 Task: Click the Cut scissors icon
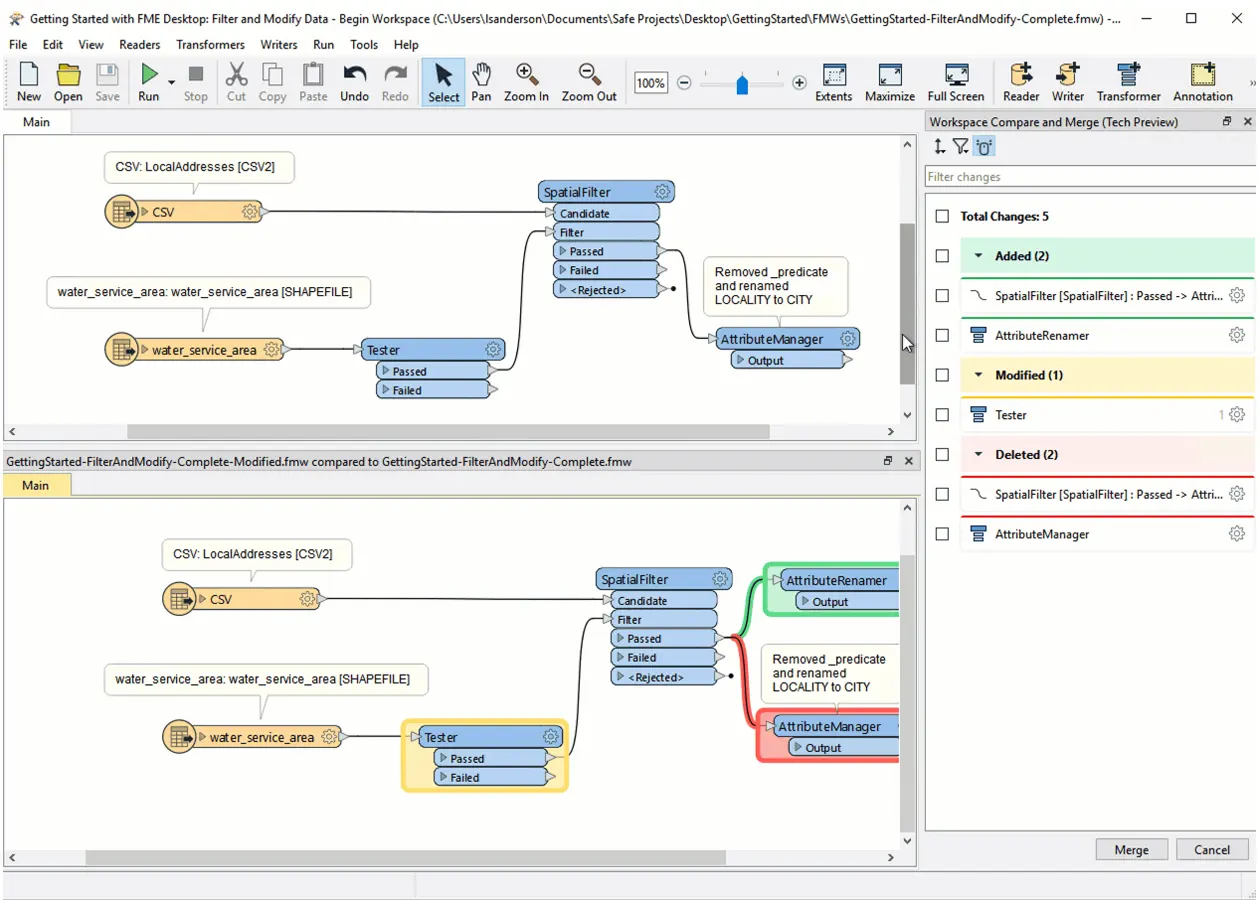pyautogui.click(x=236, y=75)
